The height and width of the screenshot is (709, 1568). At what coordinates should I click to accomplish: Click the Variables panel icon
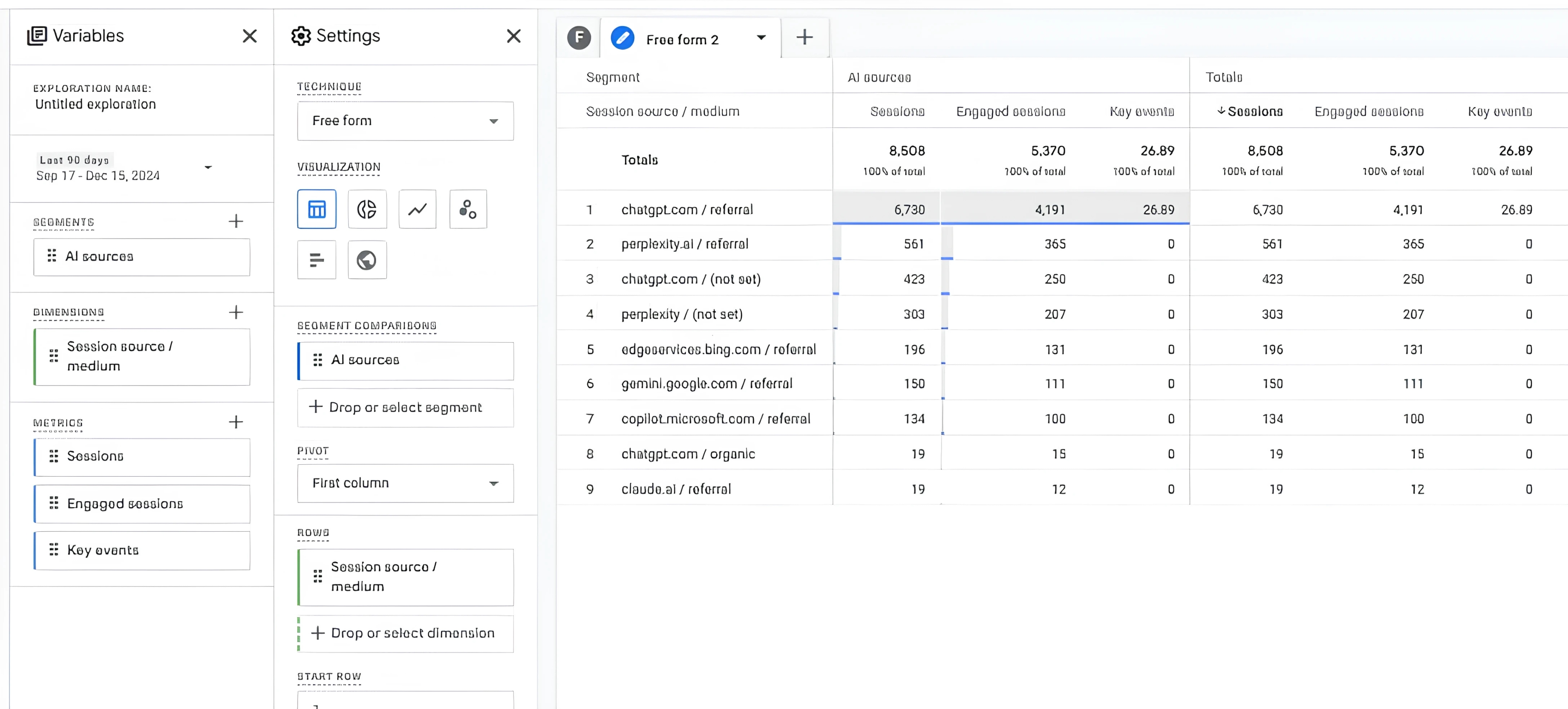37,36
